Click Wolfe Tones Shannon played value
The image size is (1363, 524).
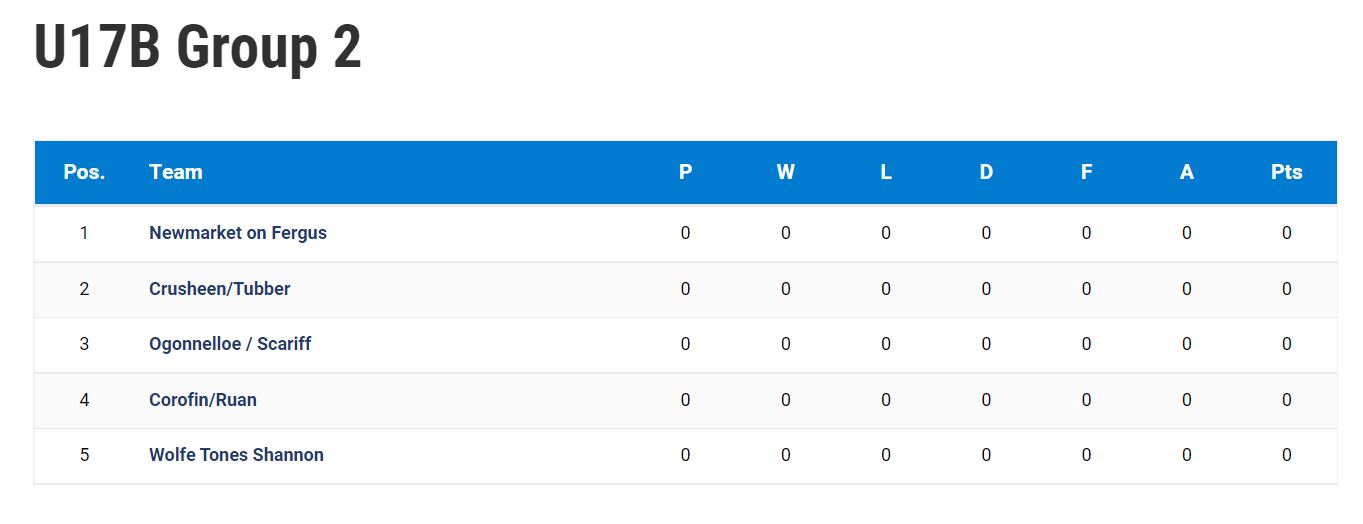(x=685, y=455)
